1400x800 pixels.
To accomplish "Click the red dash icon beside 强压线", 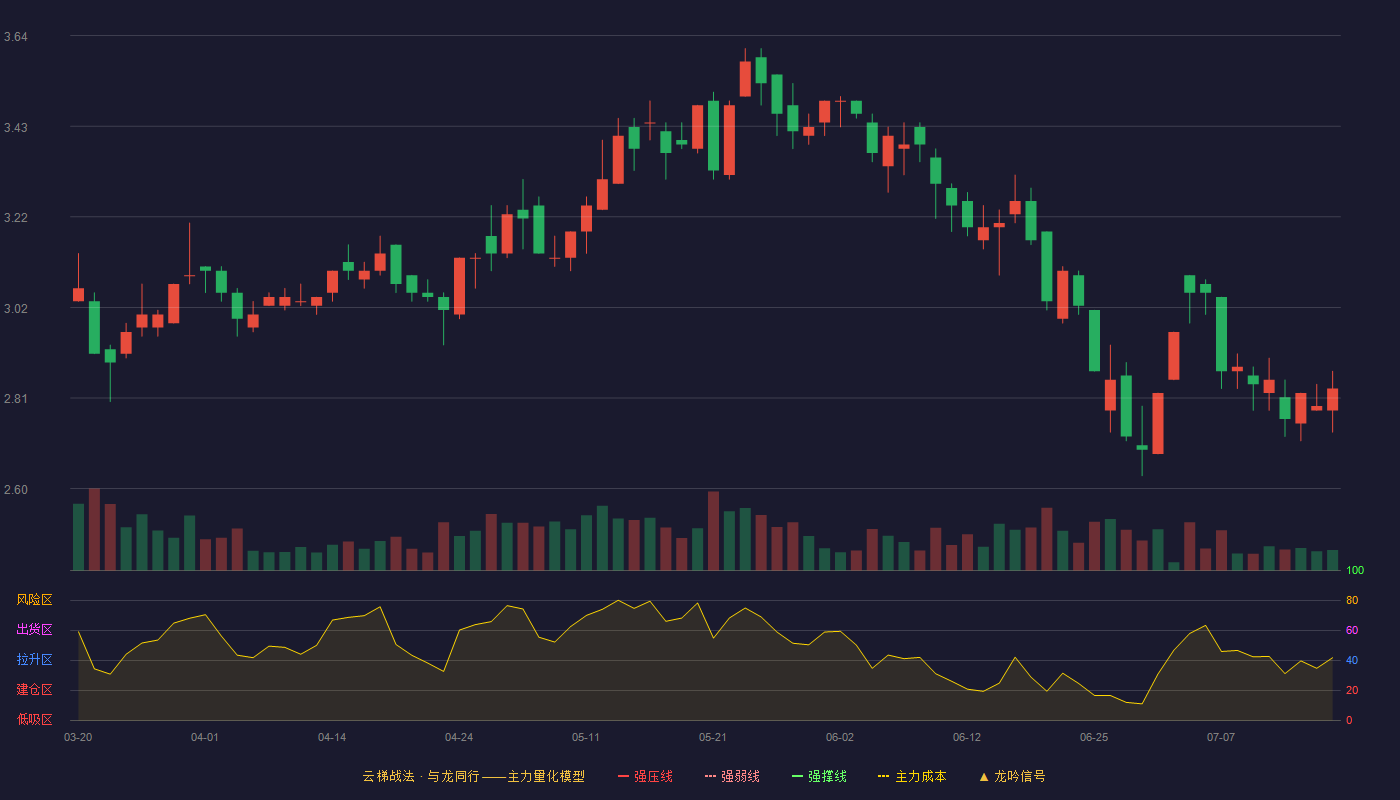I will (624, 776).
